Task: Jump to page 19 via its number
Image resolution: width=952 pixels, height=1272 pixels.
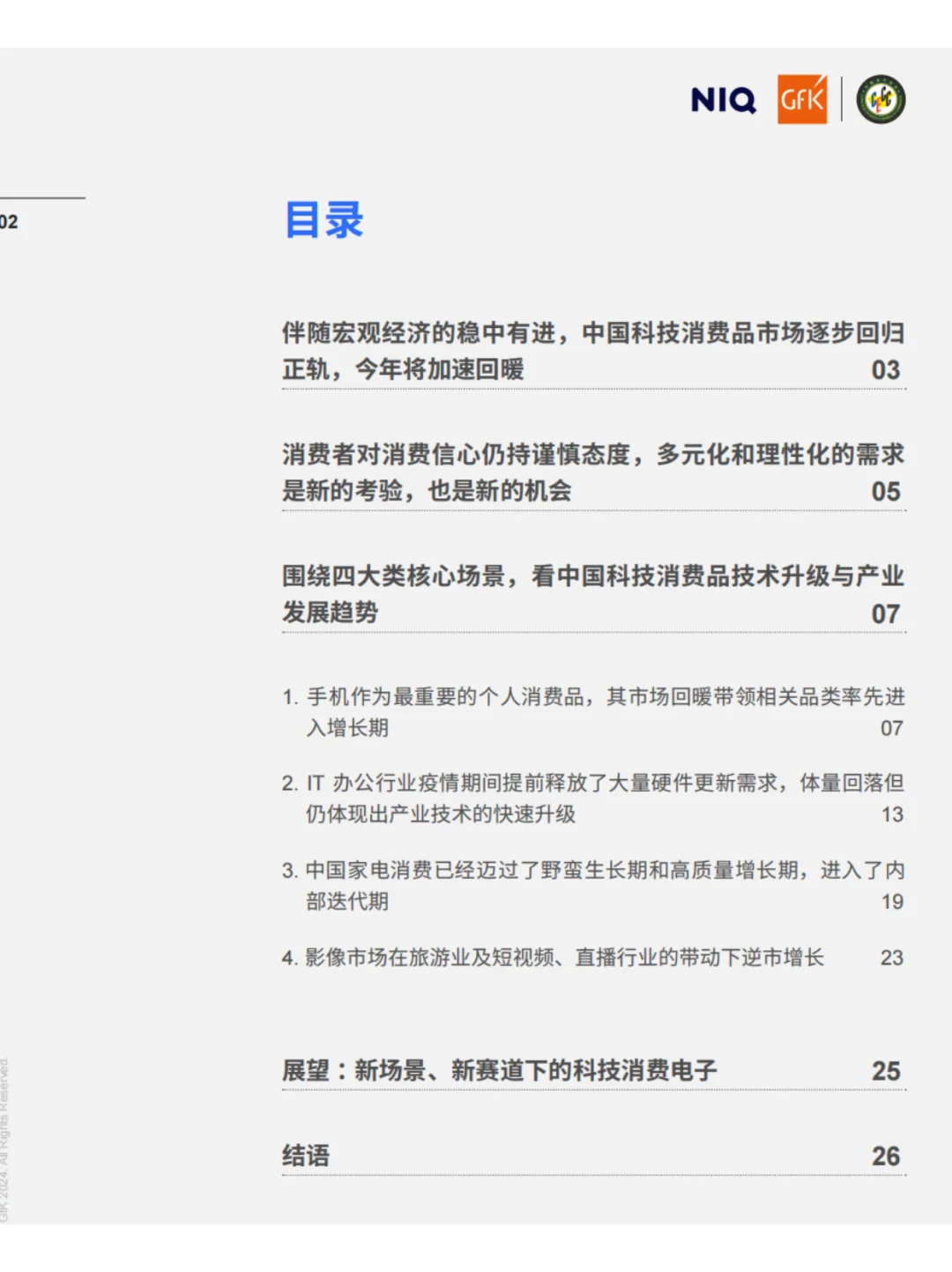Action: coord(893,902)
